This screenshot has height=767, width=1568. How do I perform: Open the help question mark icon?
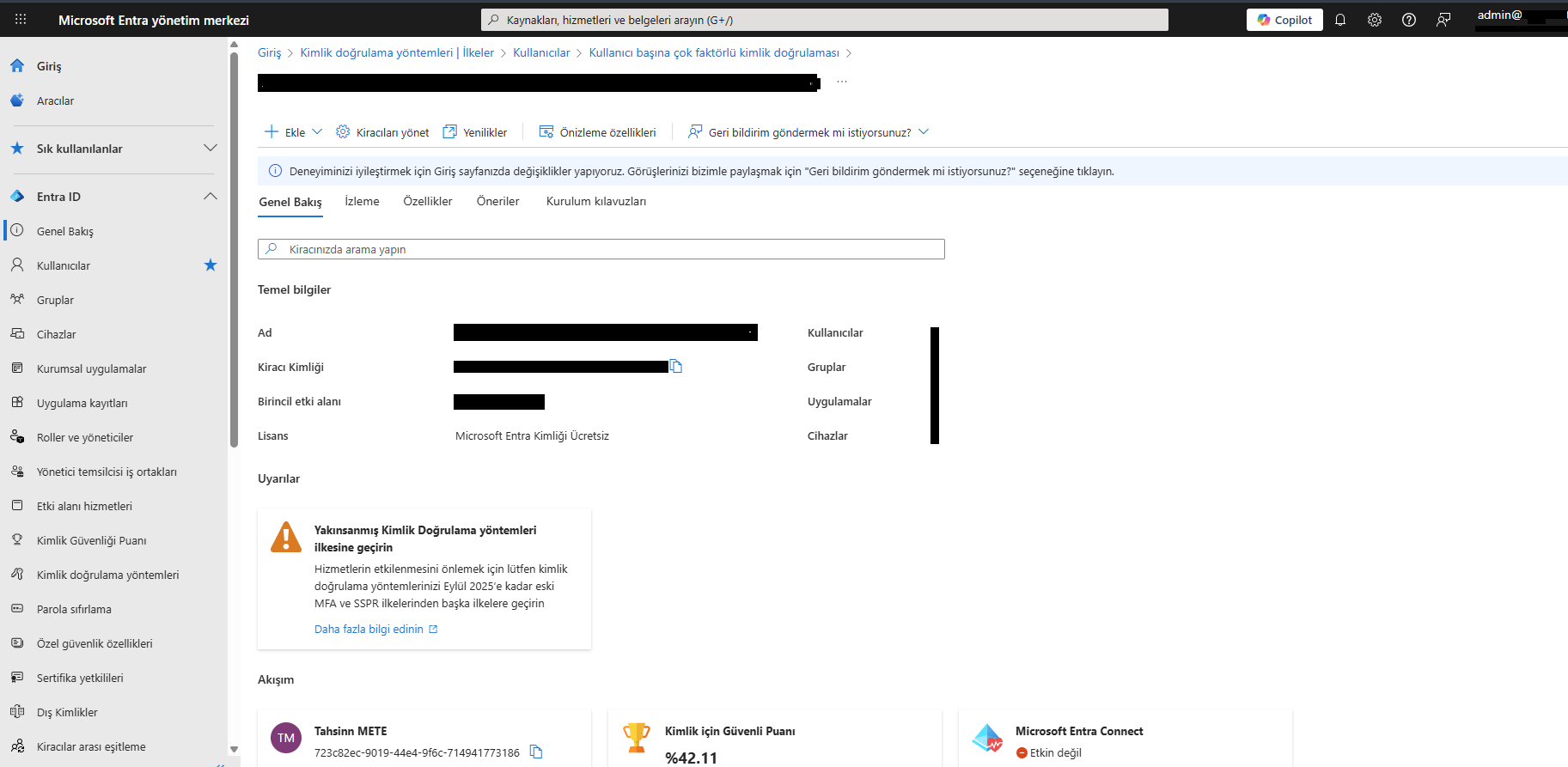(x=1409, y=20)
